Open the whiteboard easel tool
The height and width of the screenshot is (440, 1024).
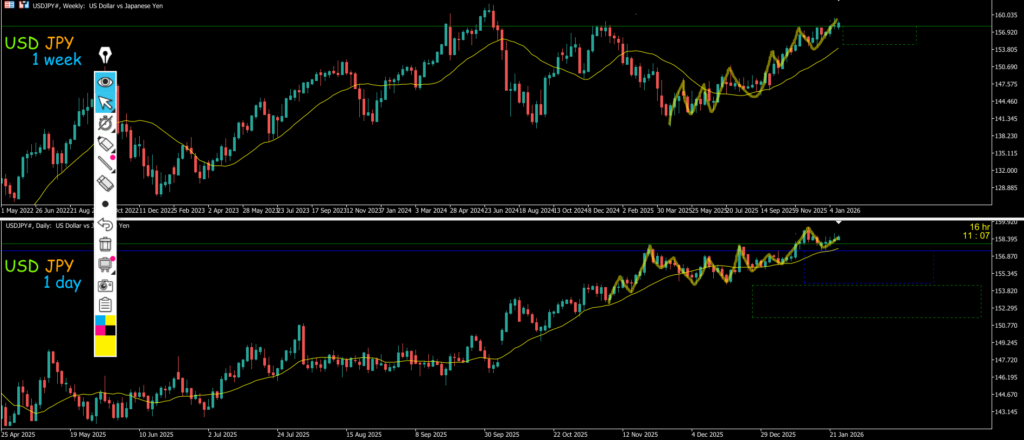pos(105,264)
